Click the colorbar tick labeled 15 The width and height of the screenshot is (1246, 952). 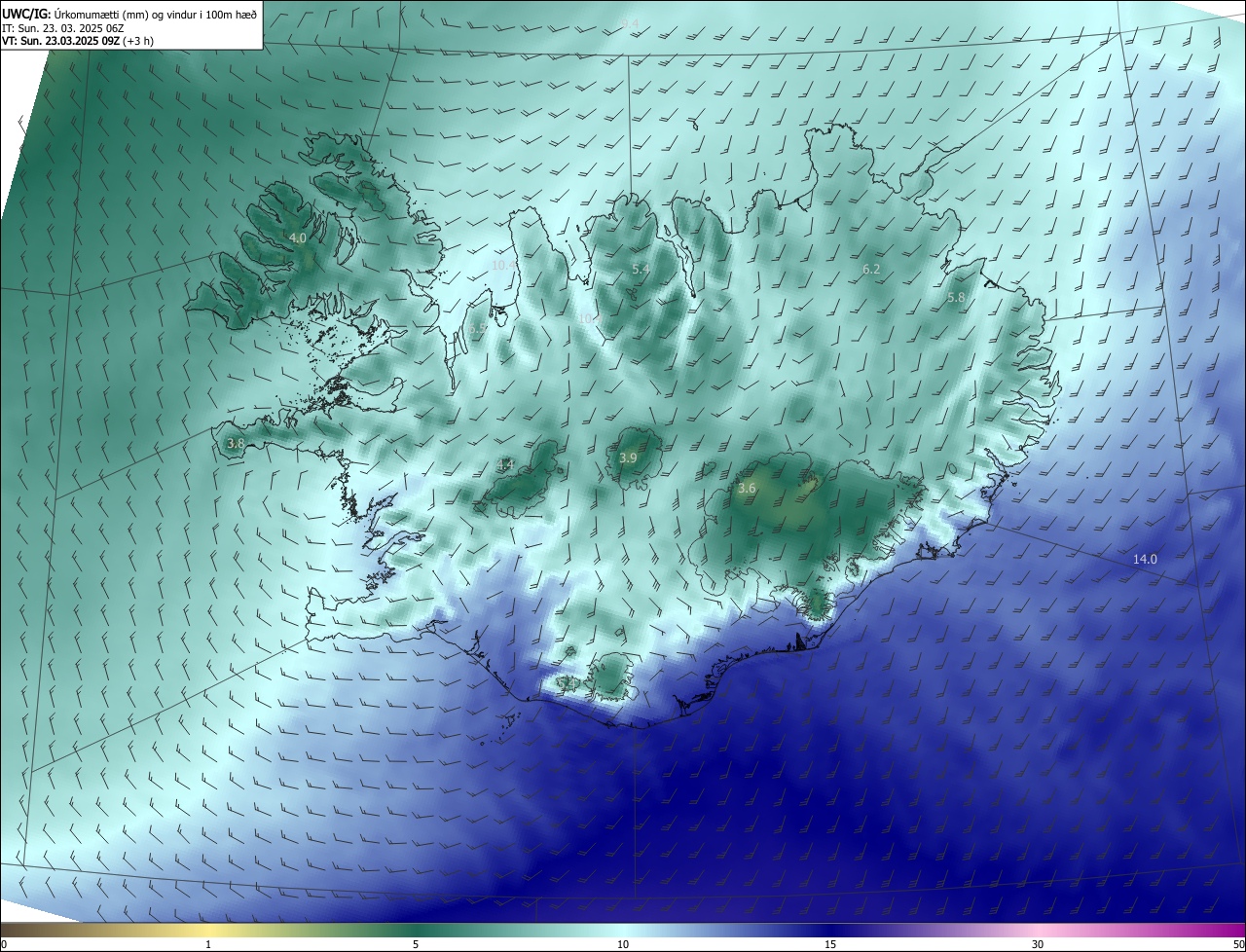[x=830, y=944]
